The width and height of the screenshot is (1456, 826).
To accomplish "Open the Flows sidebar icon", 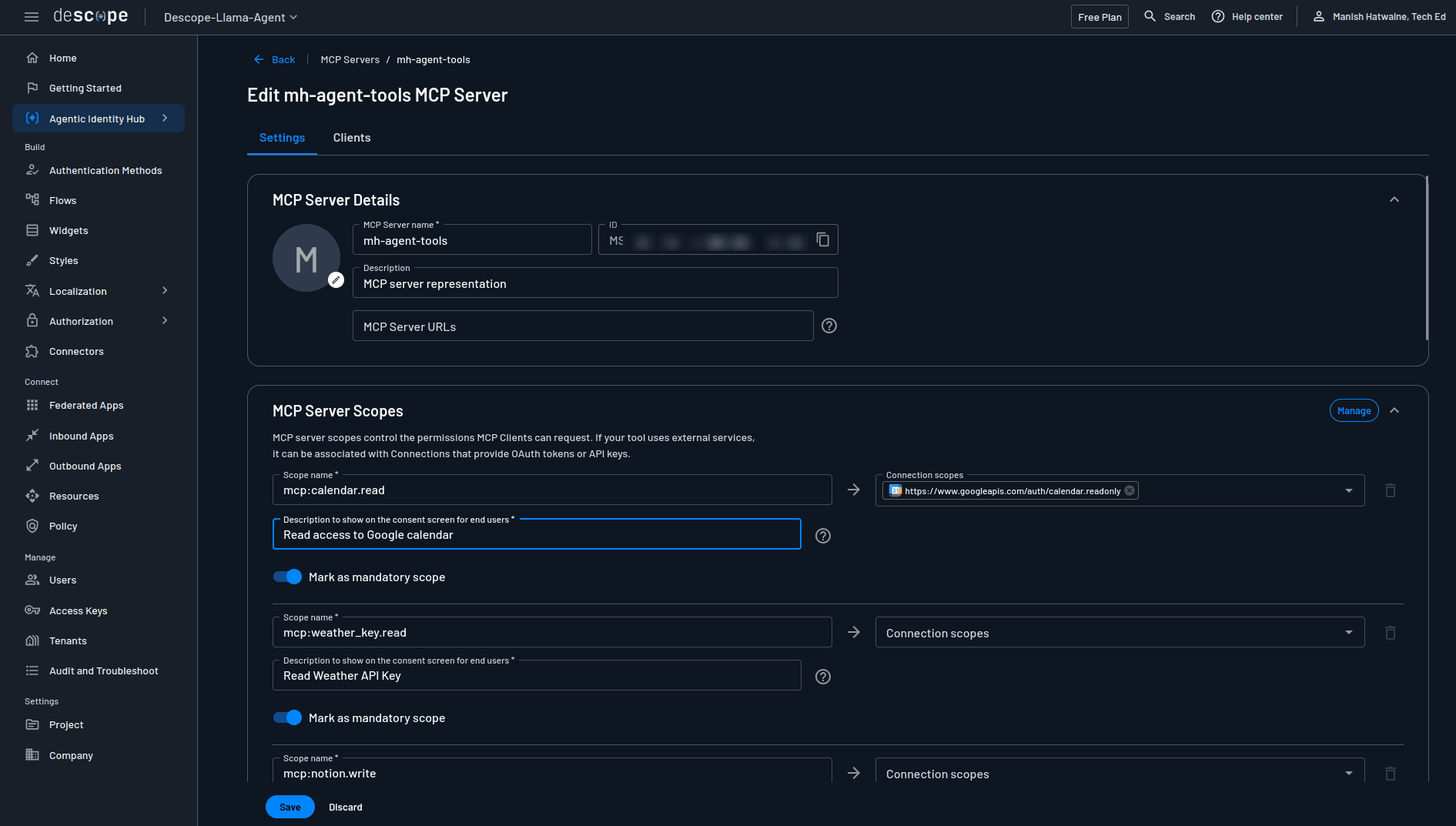I will [32, 200].
